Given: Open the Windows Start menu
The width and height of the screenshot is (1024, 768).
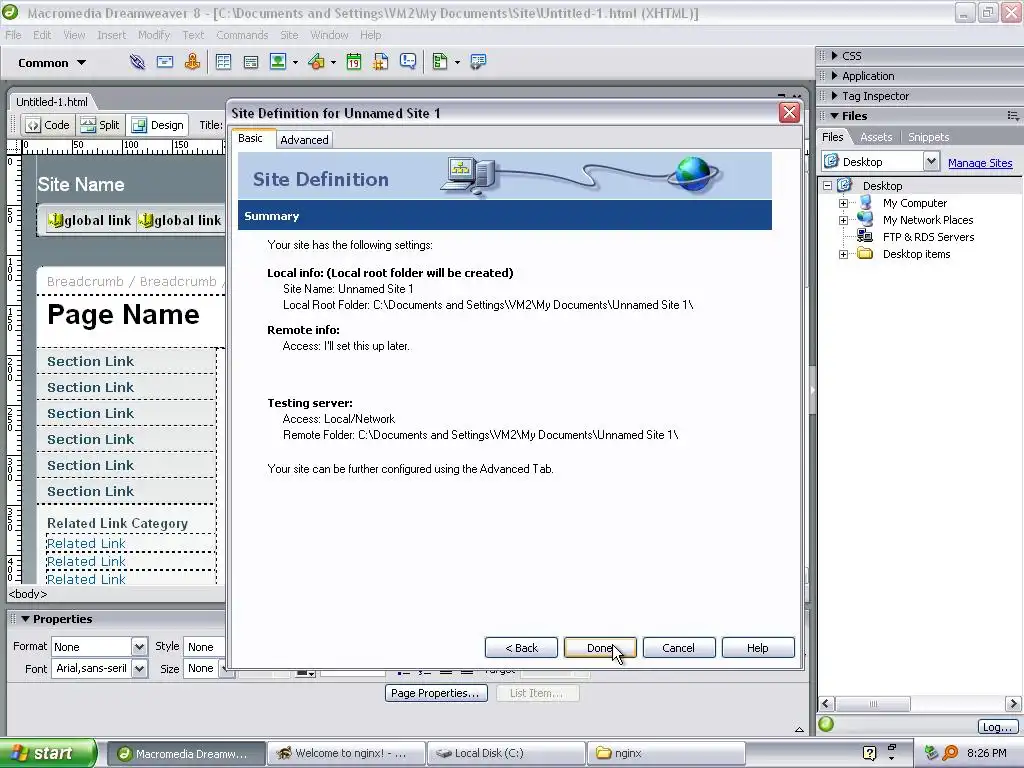Looking at the screenshot, I should [47, 753].
